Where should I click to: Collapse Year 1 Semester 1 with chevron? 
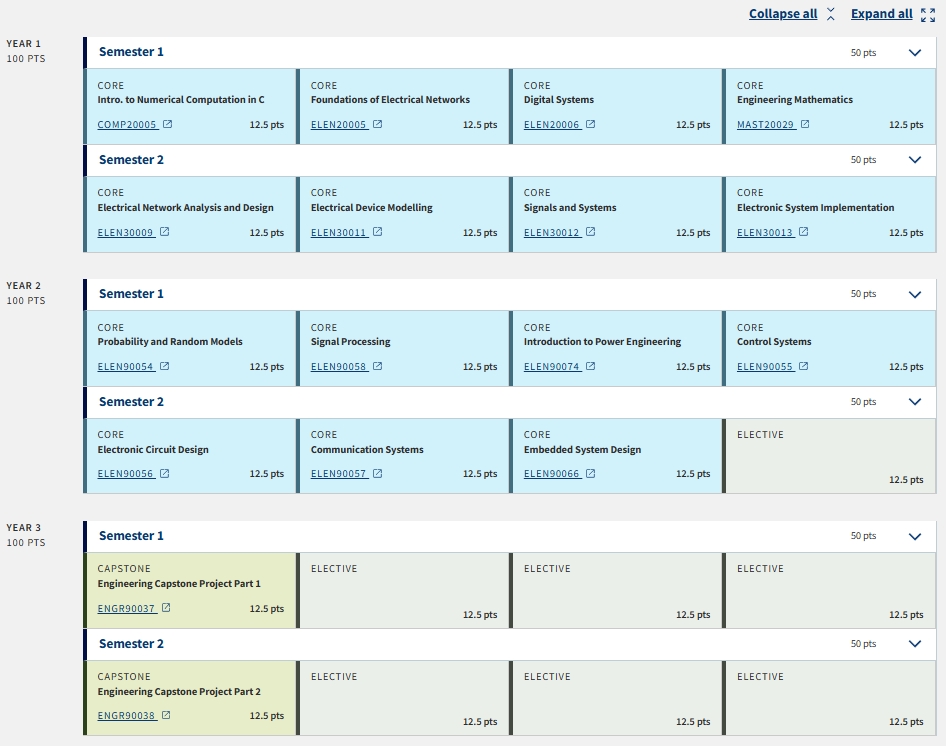[914, 53]
